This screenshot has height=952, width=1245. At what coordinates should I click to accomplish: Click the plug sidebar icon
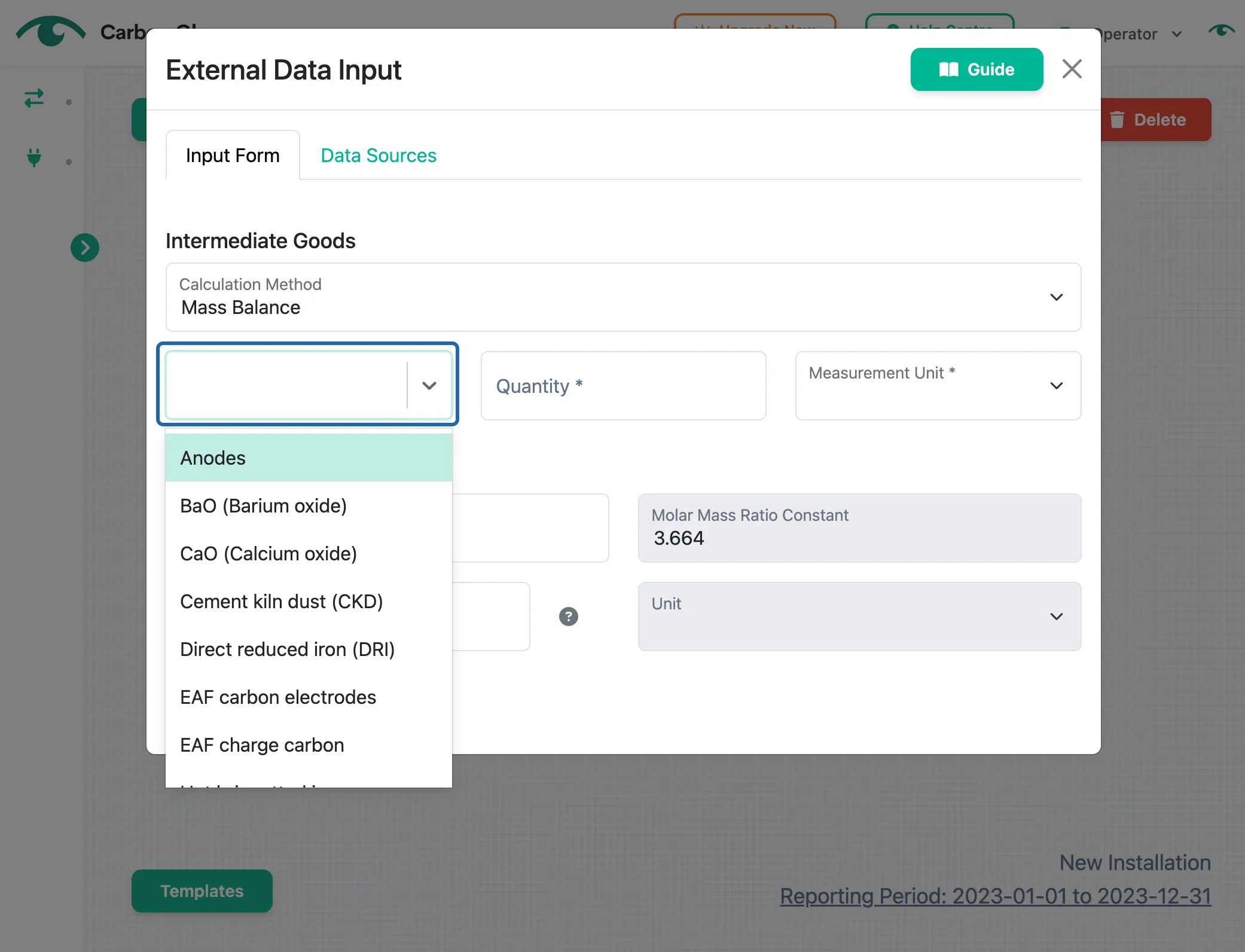(x=34, y=157)
